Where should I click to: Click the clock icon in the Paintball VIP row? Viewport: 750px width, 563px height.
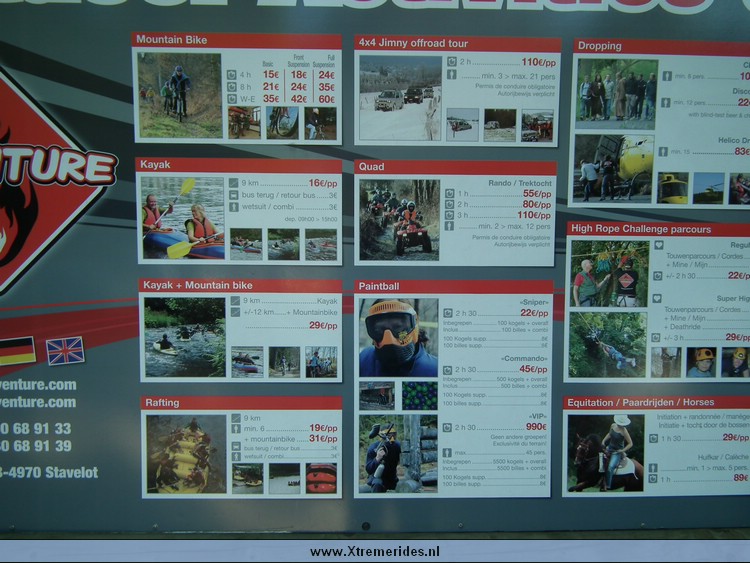[447, 428]
